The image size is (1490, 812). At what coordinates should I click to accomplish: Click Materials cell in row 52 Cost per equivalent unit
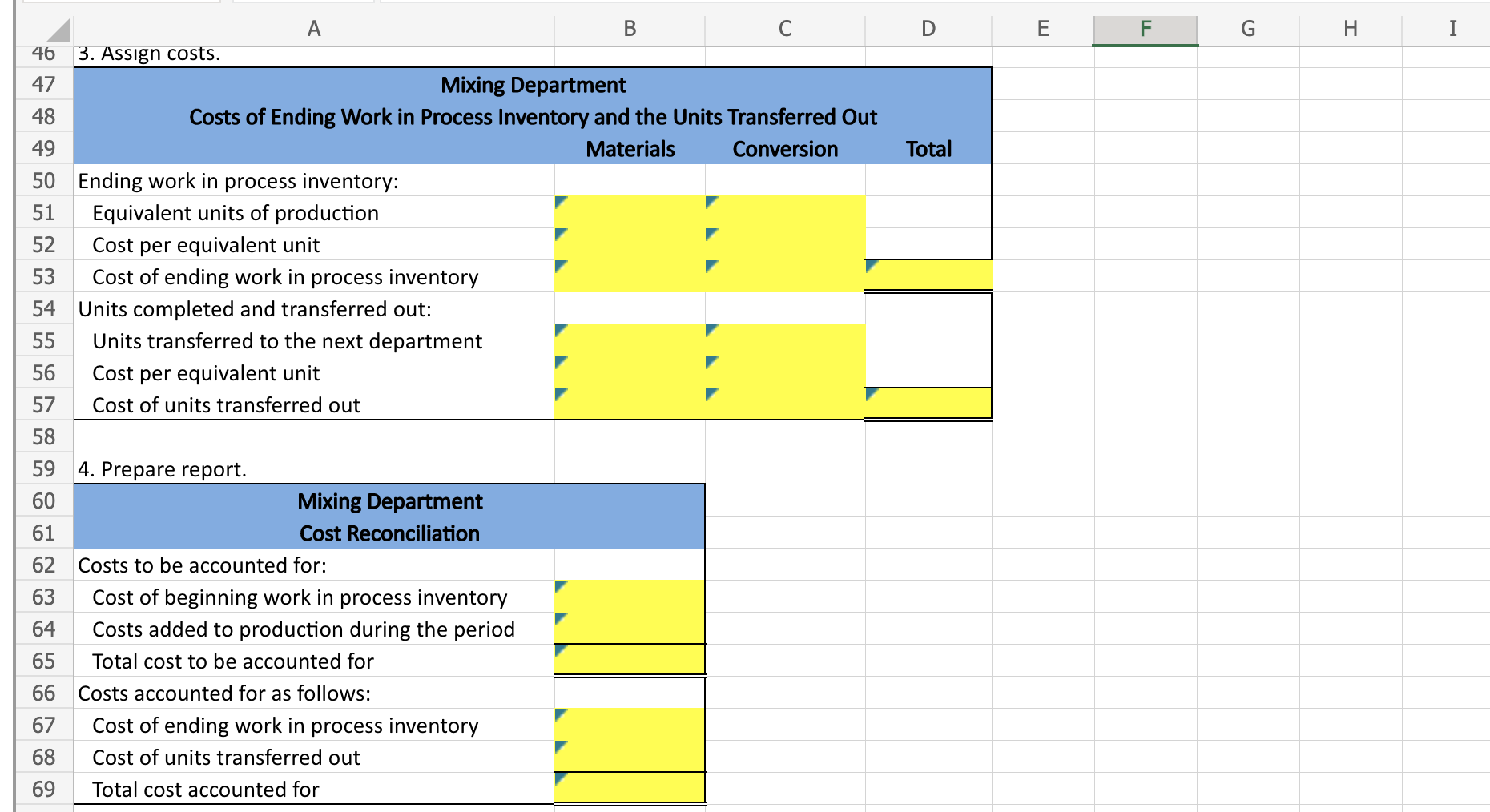pos(630,244)
